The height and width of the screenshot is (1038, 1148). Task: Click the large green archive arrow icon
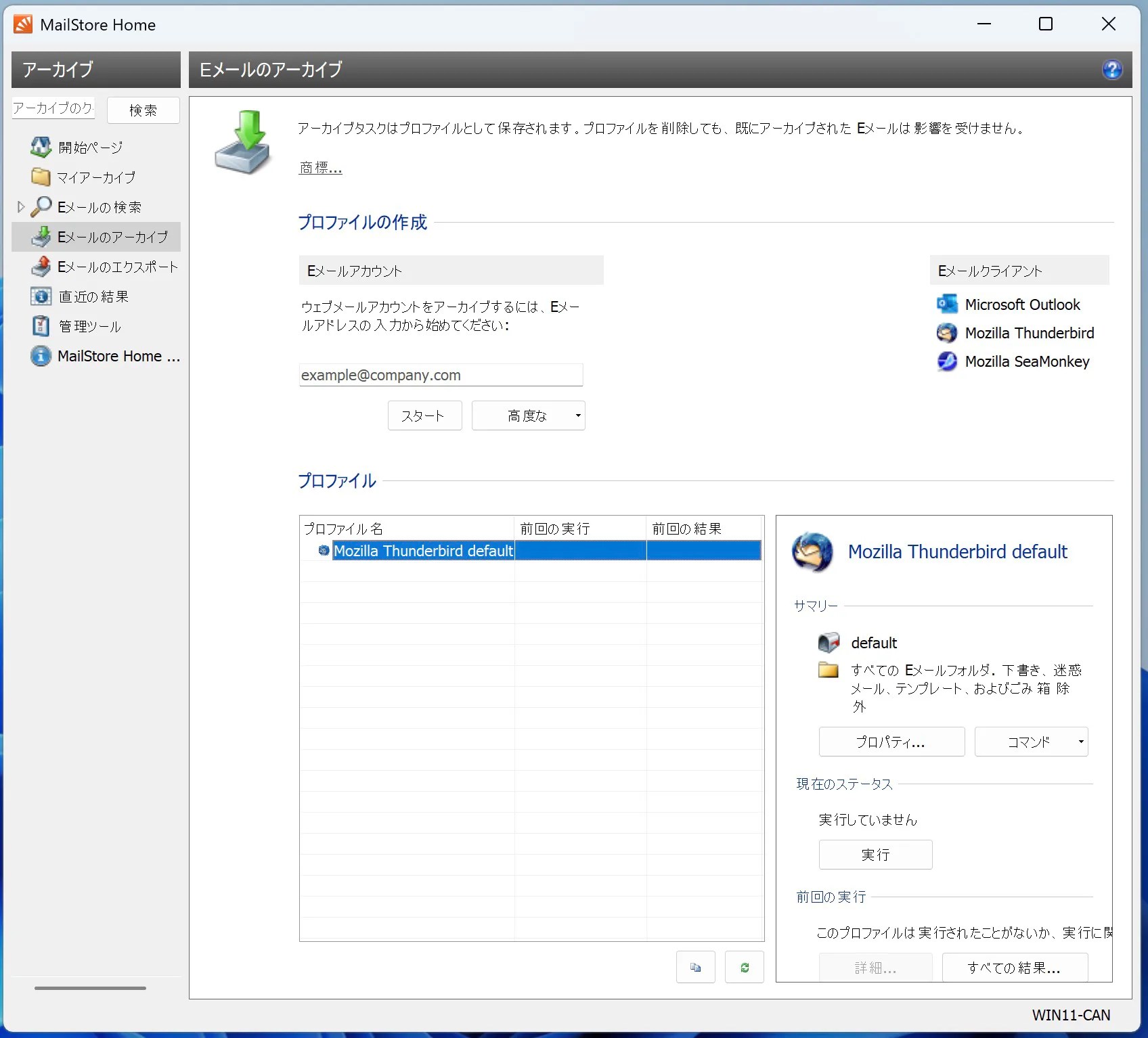coord(244,142)
